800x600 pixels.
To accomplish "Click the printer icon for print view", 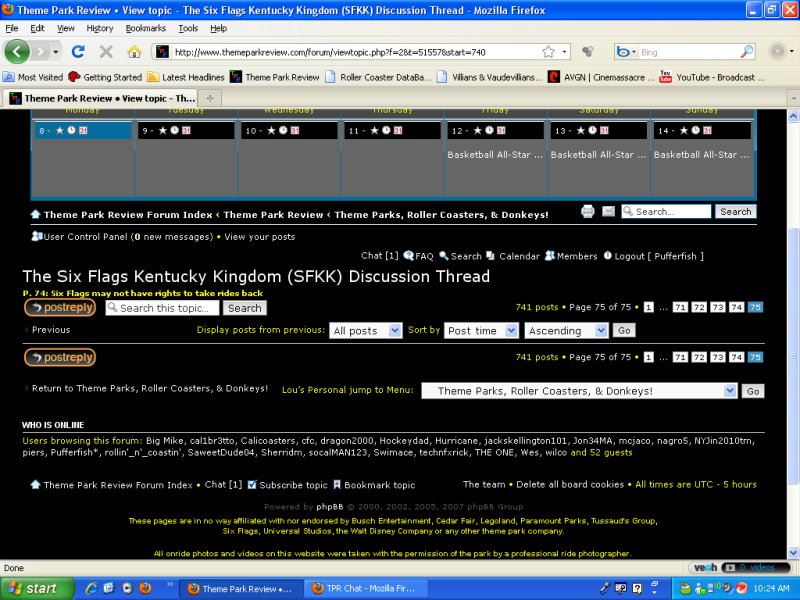I will coord(588,211).
